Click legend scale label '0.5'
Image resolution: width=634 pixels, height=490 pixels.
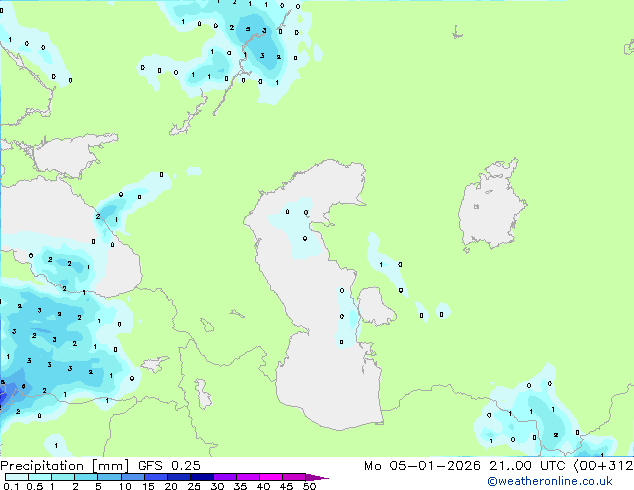pyautogui.click(x=35, y=486)
